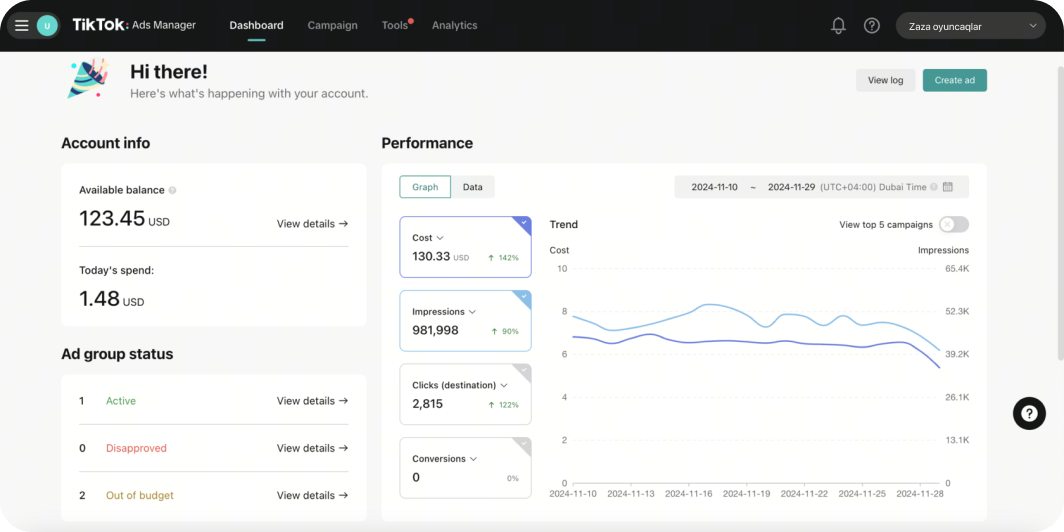Click the calendar icon in date range
This screenshot has width=1064, height=532.
[948, 187]
